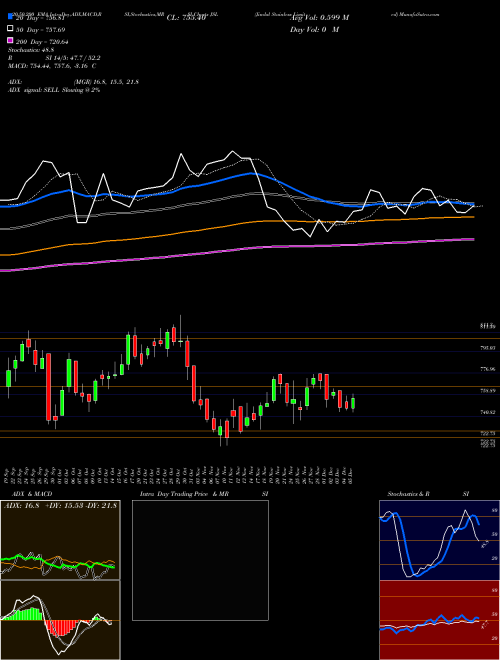The width and height of the screenshot is (500, 660).
Task: Select the 200 Day 720.64 label
Action: coord(42,41)
